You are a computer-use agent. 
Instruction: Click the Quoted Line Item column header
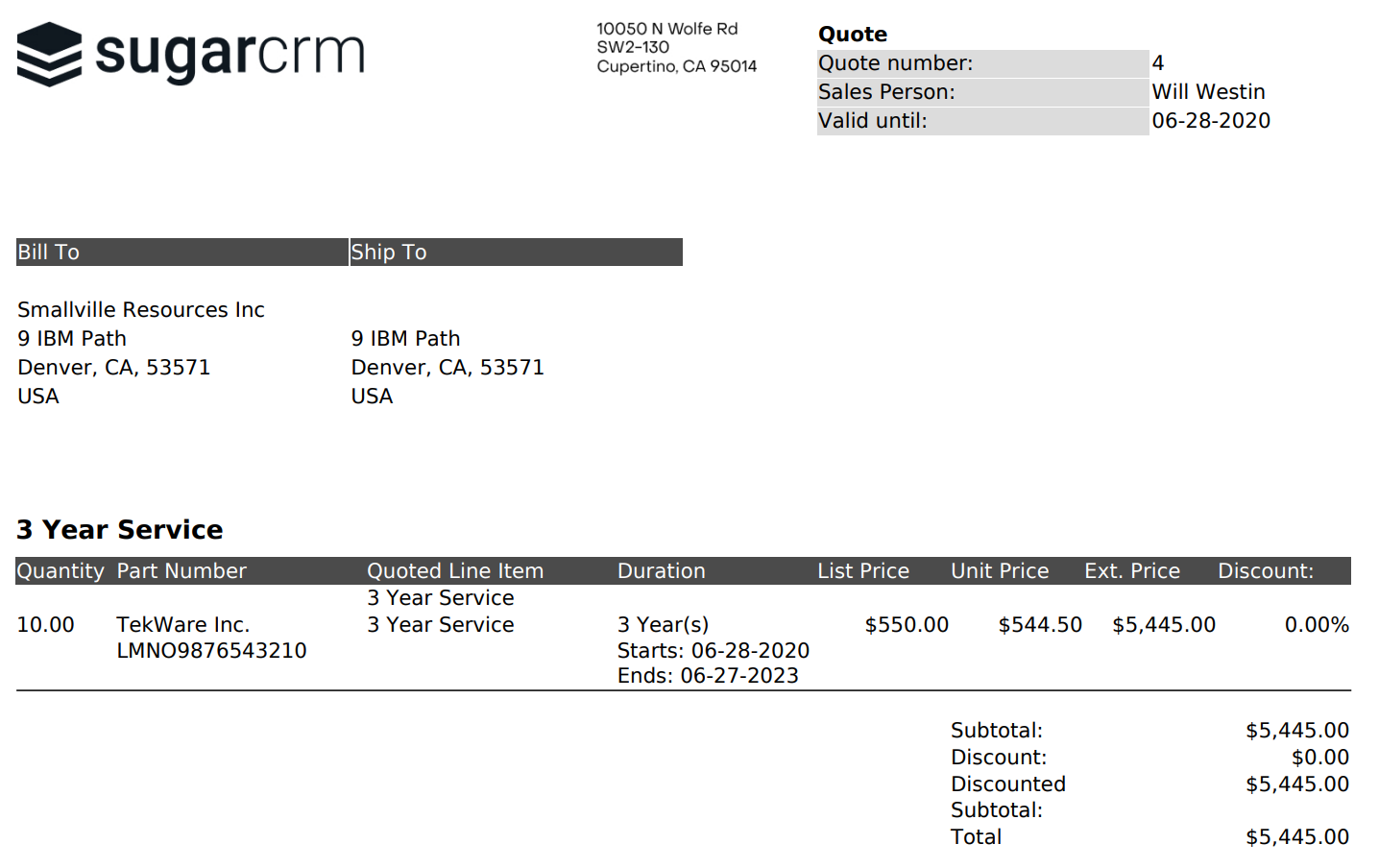(x=455, y=571)
